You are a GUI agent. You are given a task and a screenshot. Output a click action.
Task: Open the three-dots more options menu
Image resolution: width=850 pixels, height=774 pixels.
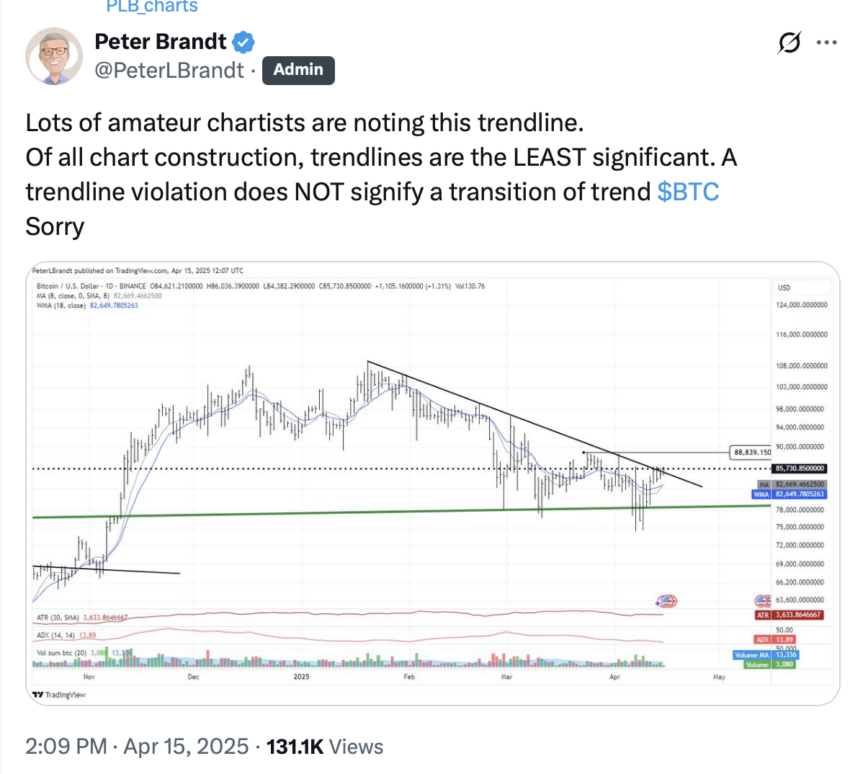coord(826,43)
